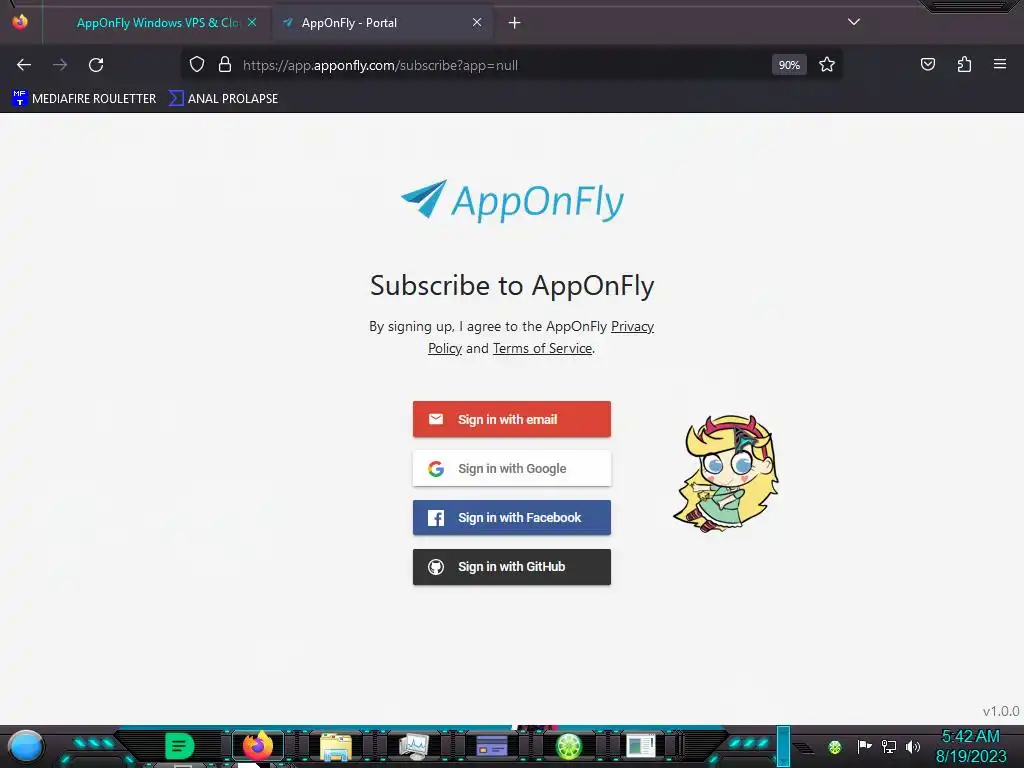Sign in with Google
The height and width of the screenshot is (768, 1024).
click(511, 468)
